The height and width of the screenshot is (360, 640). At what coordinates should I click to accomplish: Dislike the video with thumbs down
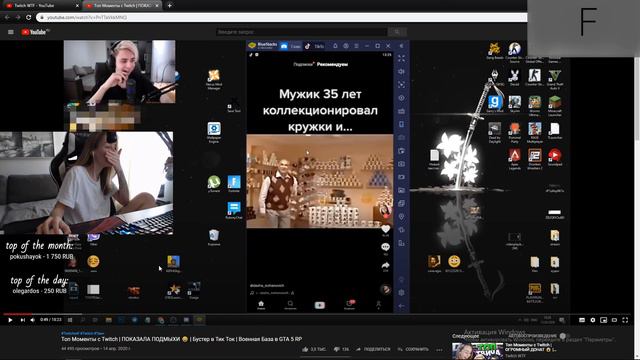pos(342,349)
